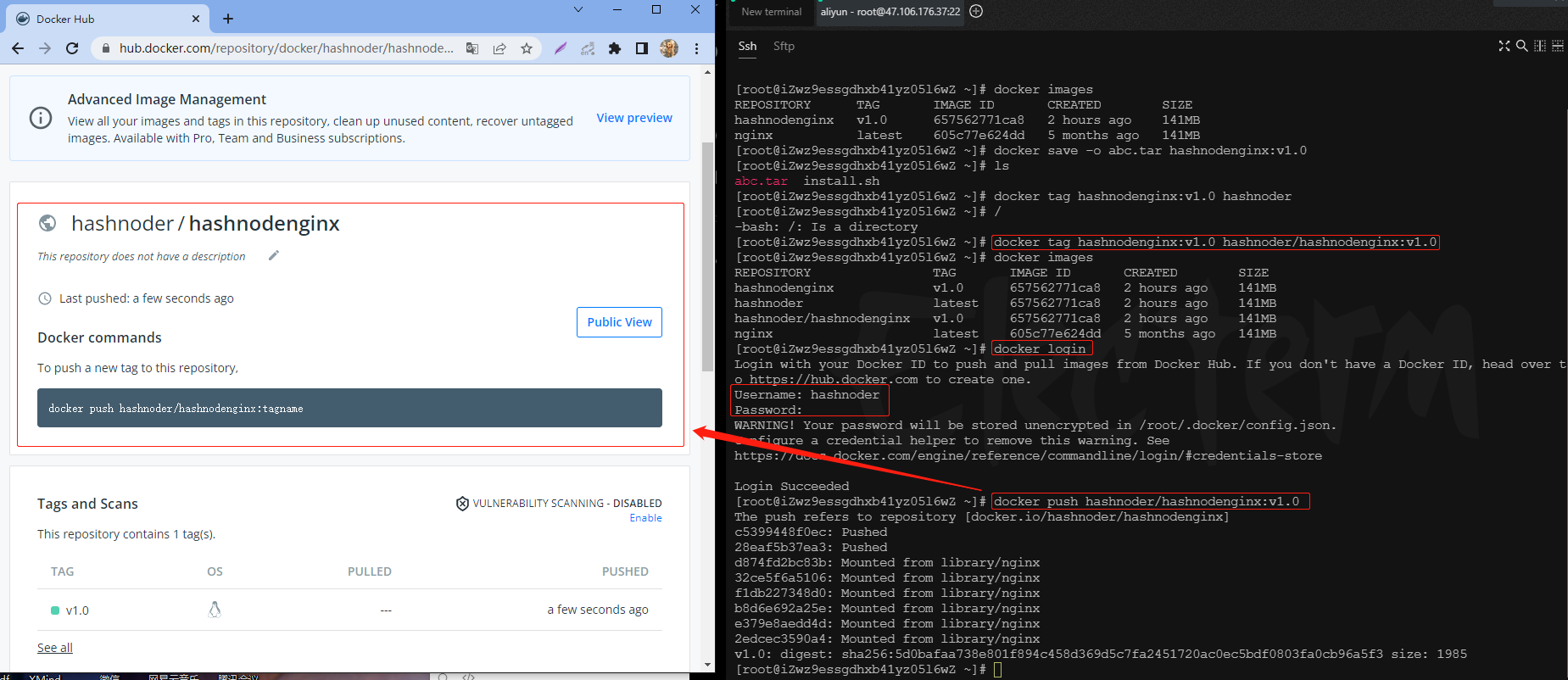Click the TAG column header

coord(62,571)
